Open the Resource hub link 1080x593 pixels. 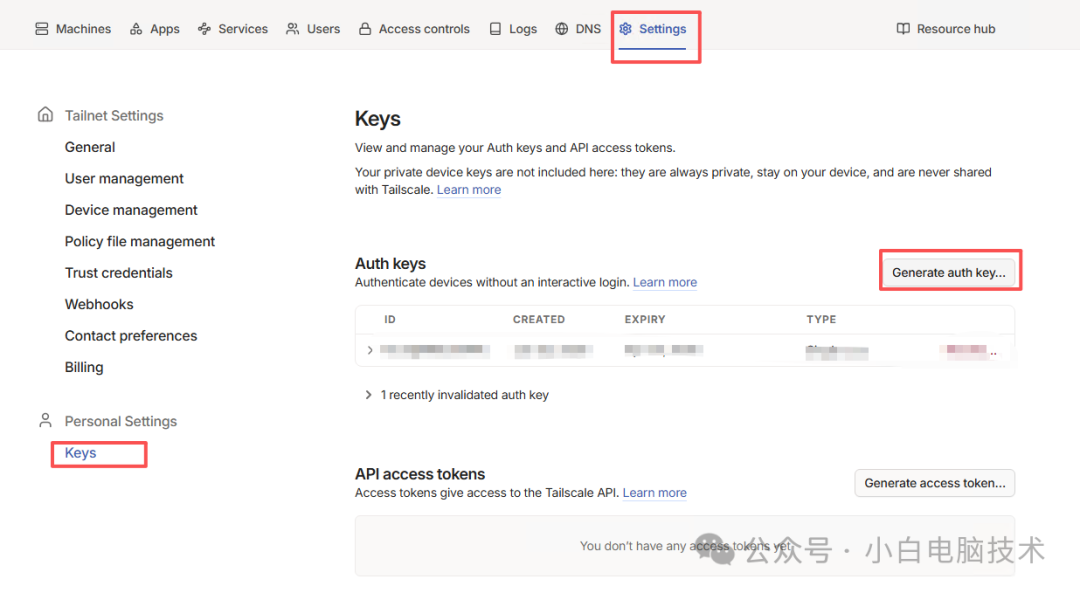click(946, 29)
